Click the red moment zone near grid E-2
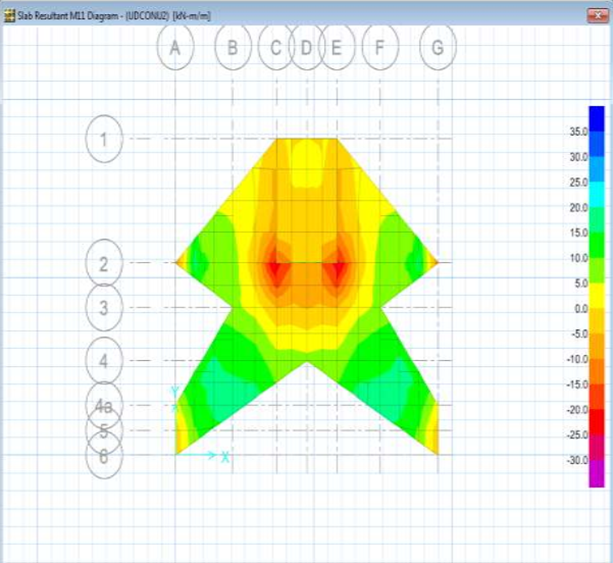This screenshot has height=563, width=613. (x=338, y=268)
